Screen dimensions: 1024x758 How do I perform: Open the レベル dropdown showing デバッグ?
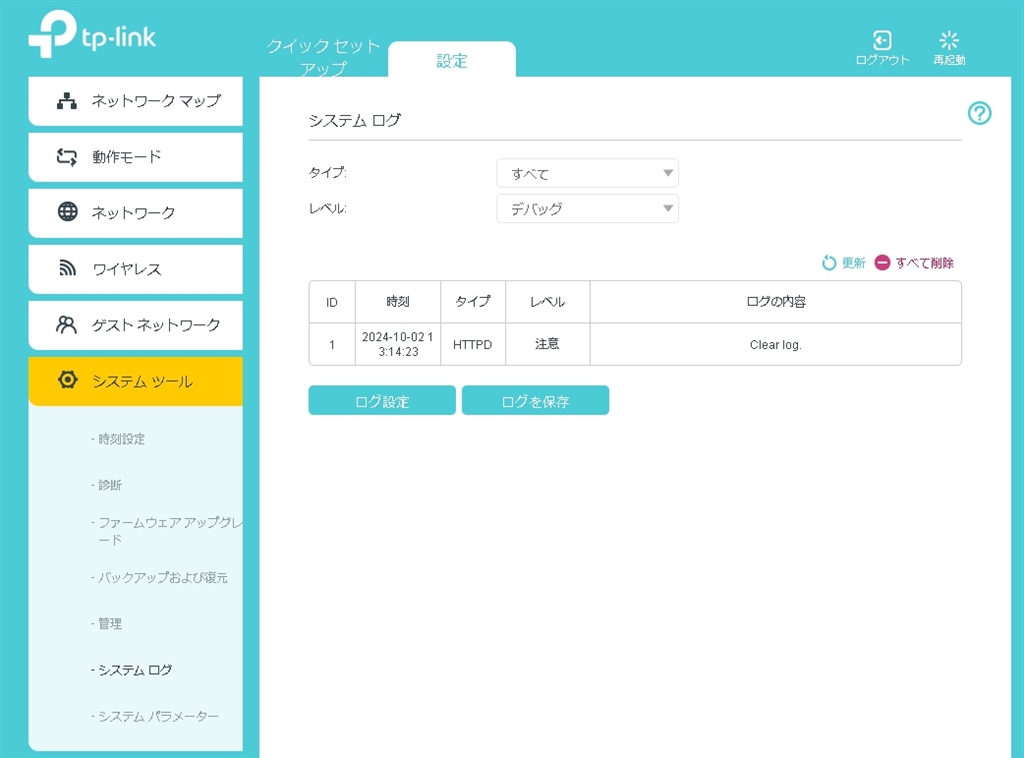click(587, 209)
